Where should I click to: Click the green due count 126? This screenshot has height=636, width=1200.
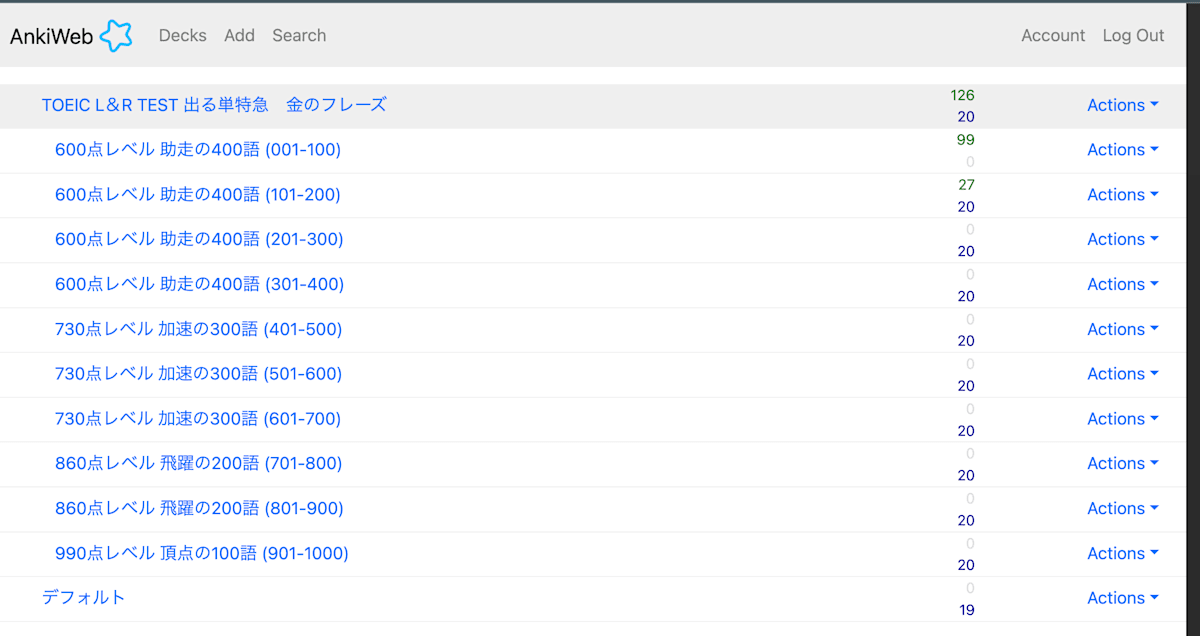pos(962,95)
